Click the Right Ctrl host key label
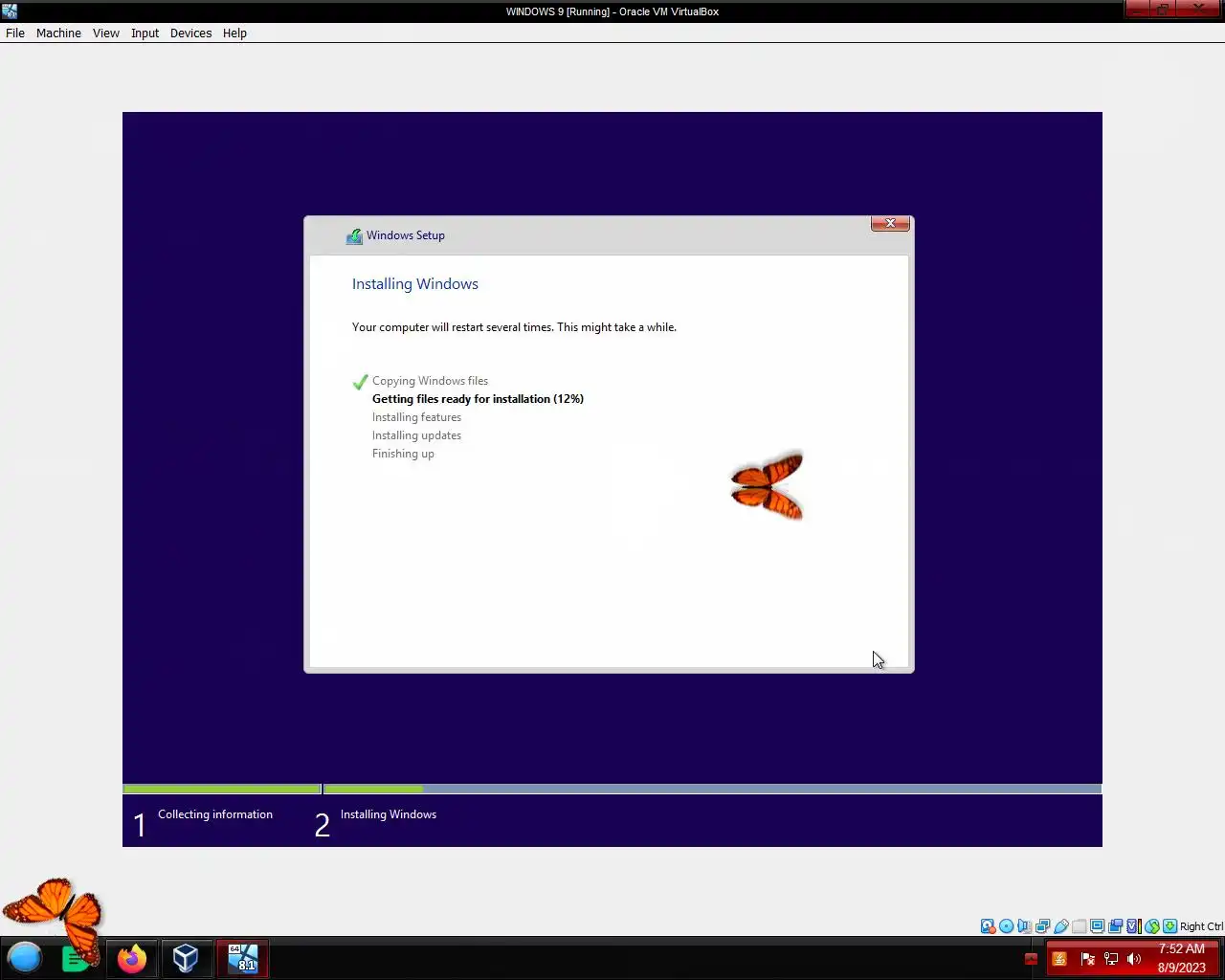 (1201, 926)
